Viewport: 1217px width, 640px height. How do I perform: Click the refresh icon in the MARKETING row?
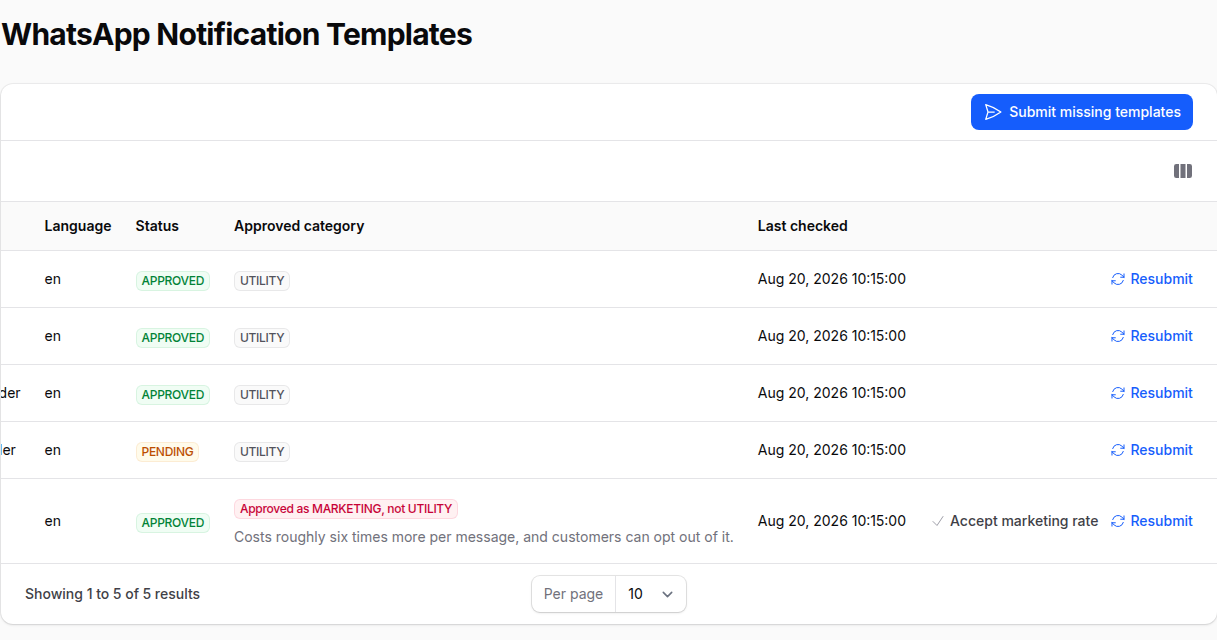tap(1118, 521)
